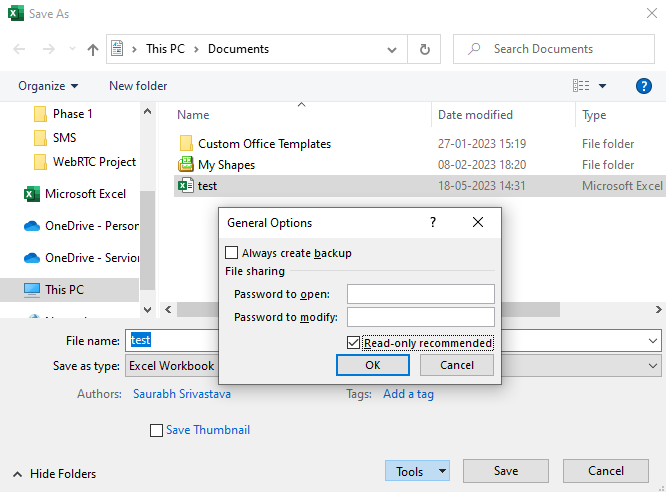Create a New folder
This screenshot has height=492, width=666.
(x=138, y=86)
